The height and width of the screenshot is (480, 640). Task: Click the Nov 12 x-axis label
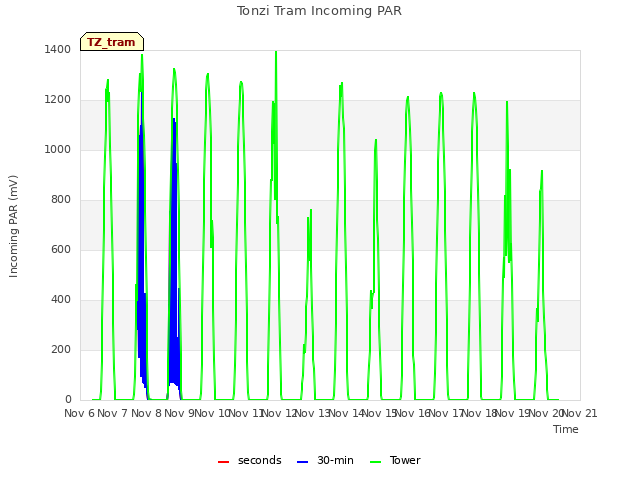pyautogui.click(x=279, y=413)
